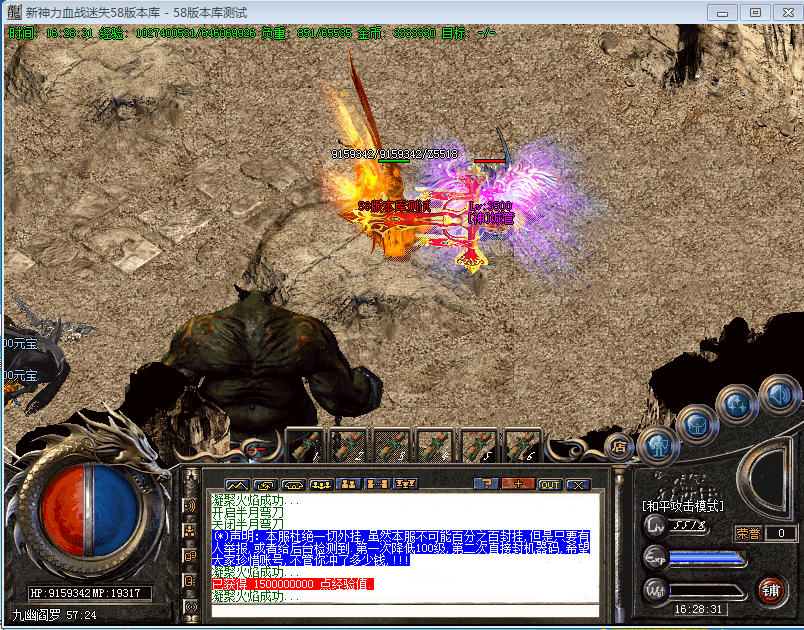Click the red plus button above chat
The height and width of the screenshot is (630, 804).
[518, 484]
